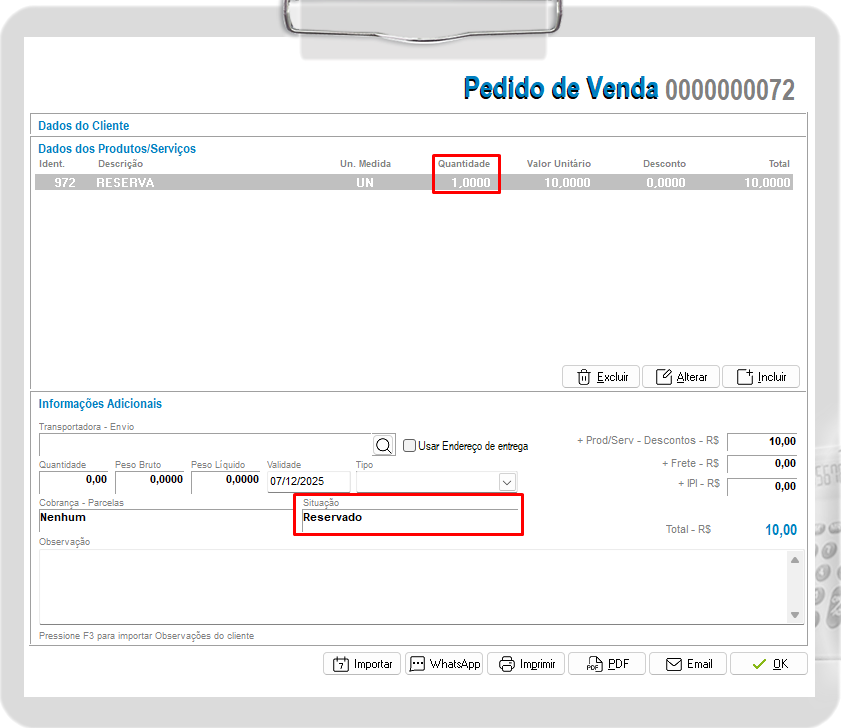Export order using PDF button
The image size is (841, 728).
(x=607, y=664)
